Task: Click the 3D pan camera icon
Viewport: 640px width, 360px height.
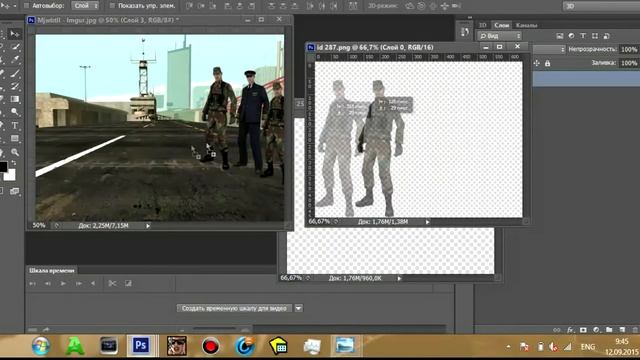Action: (433, 6)
